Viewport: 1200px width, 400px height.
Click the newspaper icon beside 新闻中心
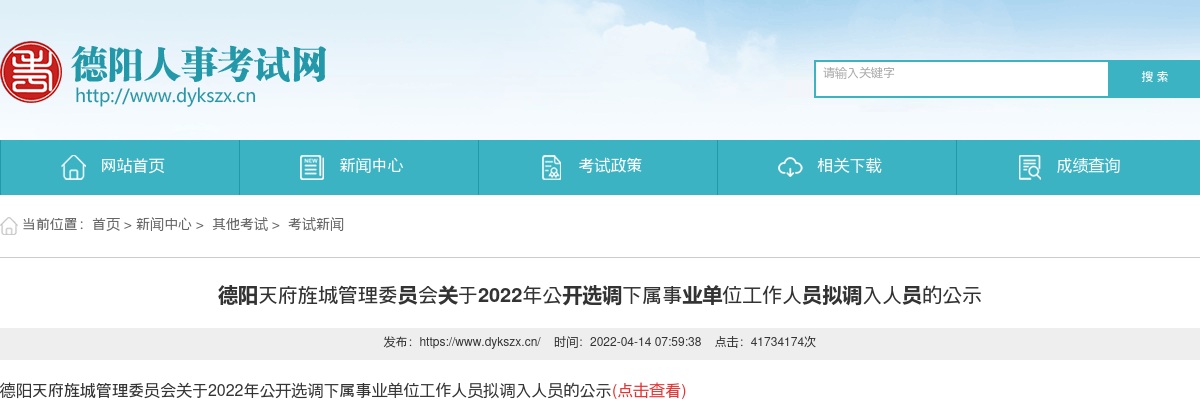click(312, 167)
